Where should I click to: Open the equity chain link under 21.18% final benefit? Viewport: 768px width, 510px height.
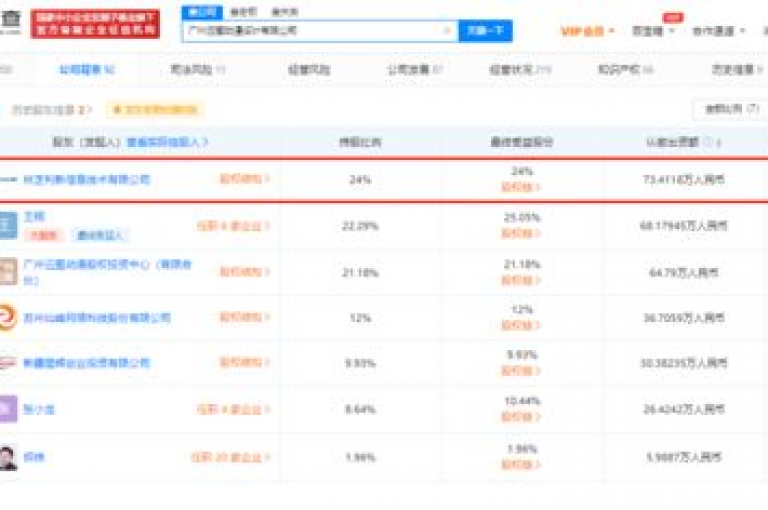[x=521, y=280]
